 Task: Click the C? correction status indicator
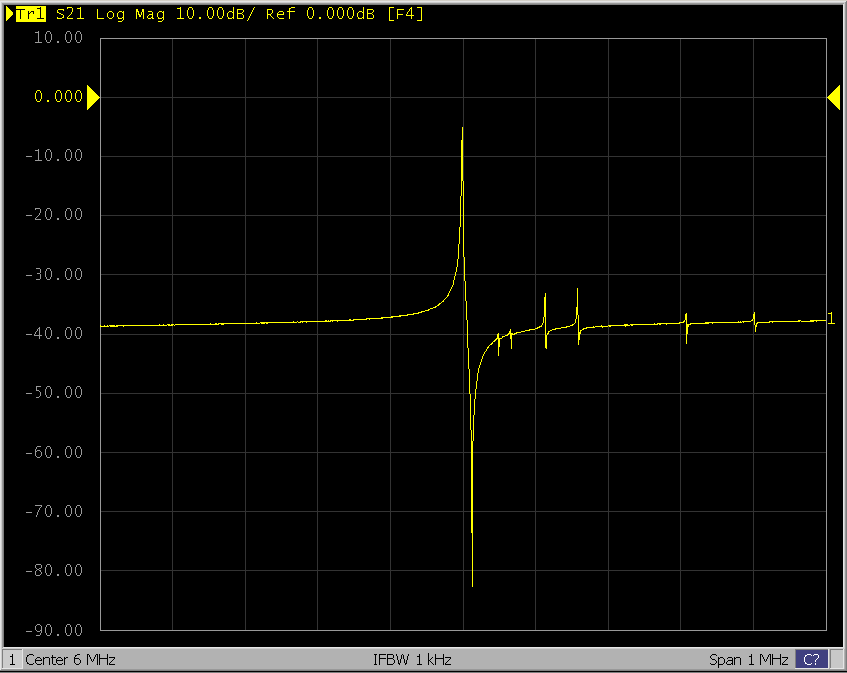point(812,660)
